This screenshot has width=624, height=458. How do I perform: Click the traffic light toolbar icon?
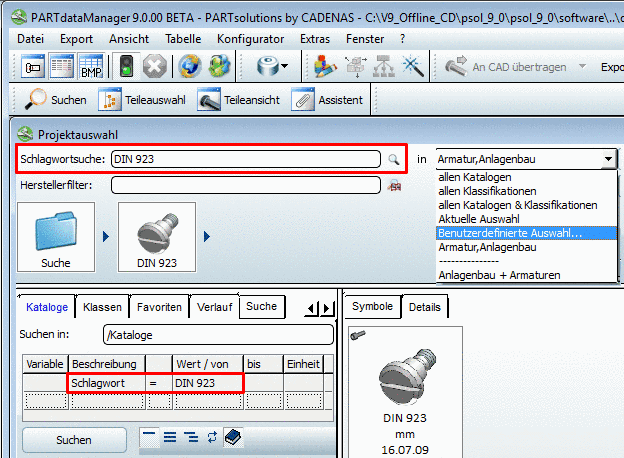click(126, 66)
